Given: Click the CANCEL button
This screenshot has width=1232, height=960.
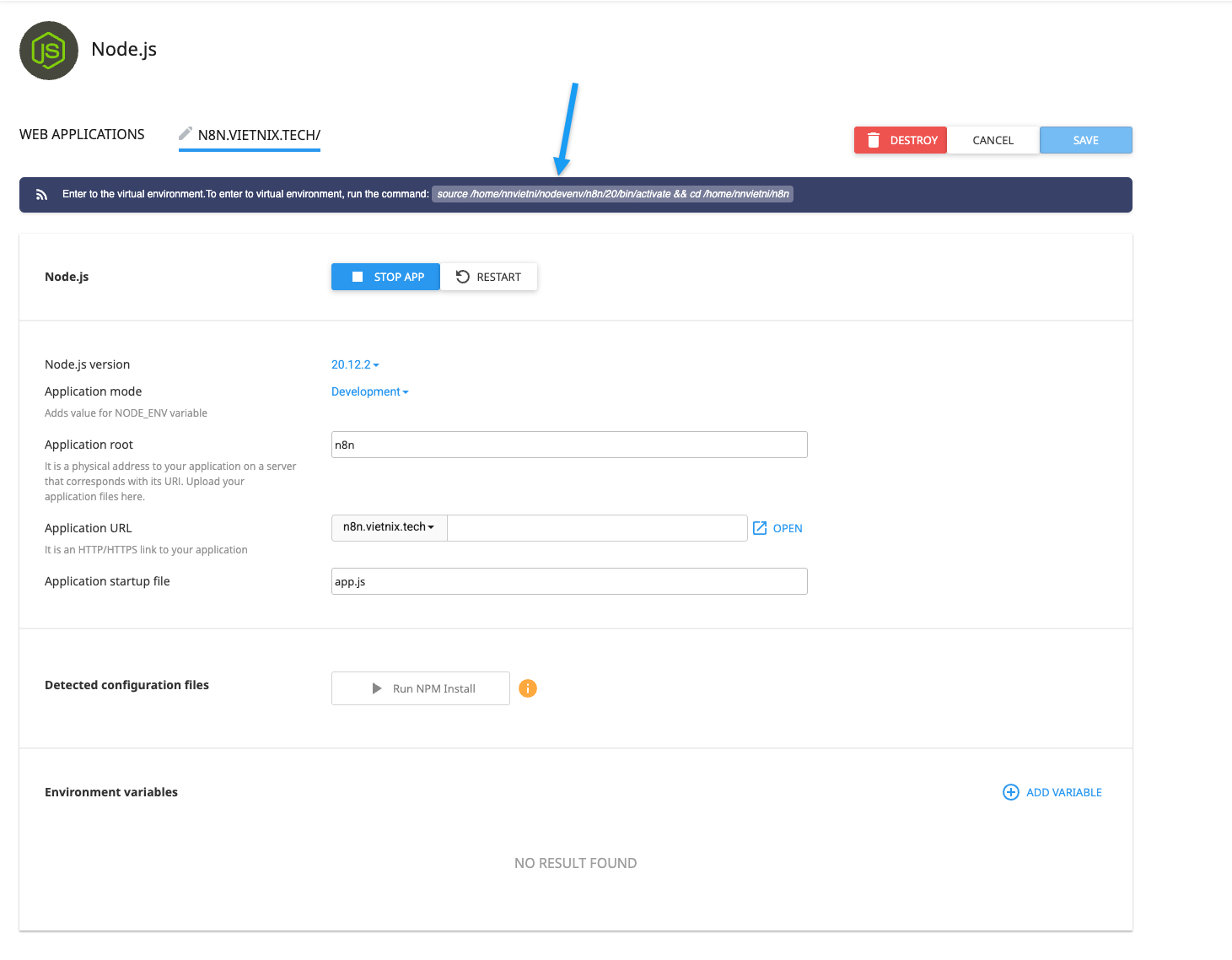Looking at the screenshot, I should (x=993, y=140).
